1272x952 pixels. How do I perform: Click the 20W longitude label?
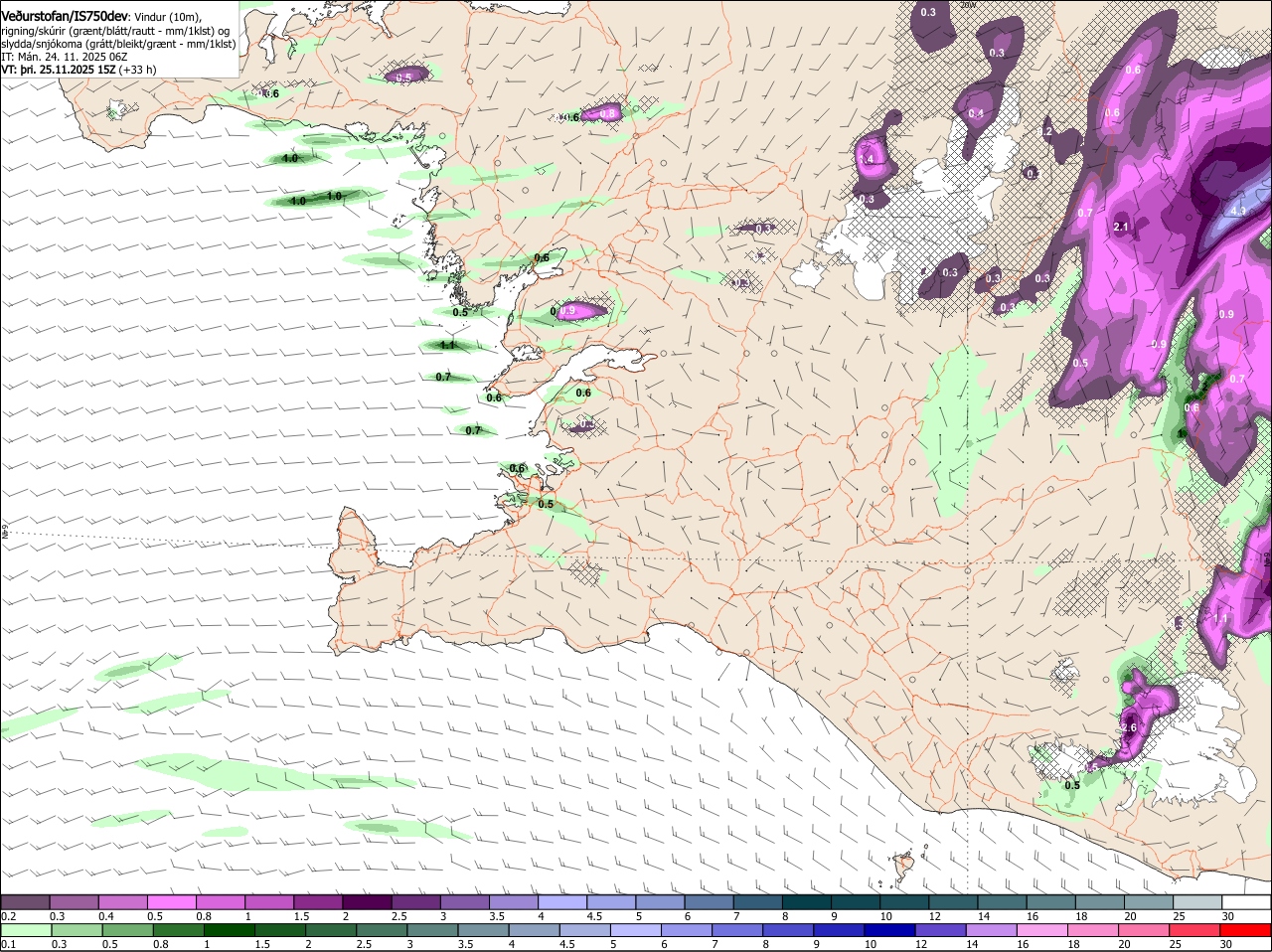click(969, 5)
